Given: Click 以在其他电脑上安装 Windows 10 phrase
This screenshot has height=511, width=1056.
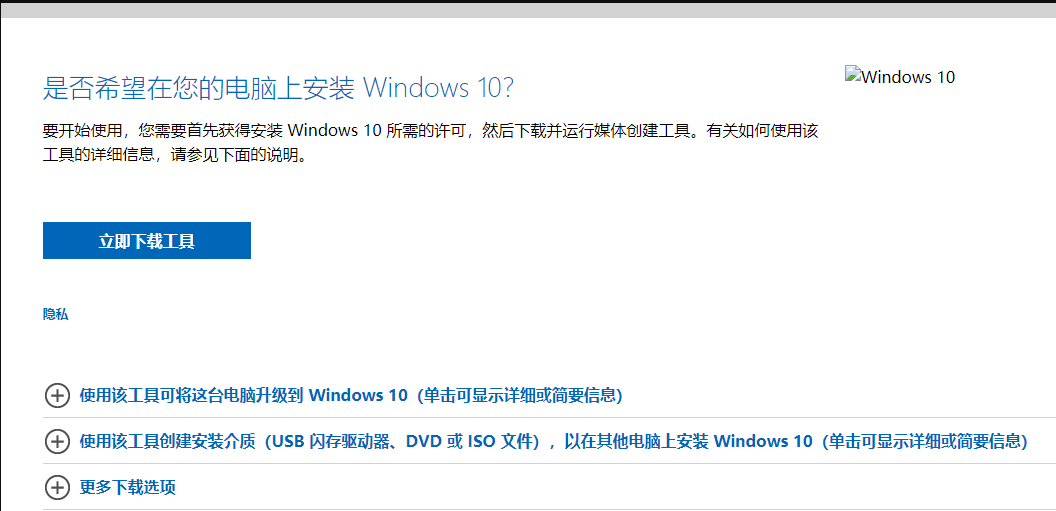Looking at the screenshot, I should click(688, 441).
